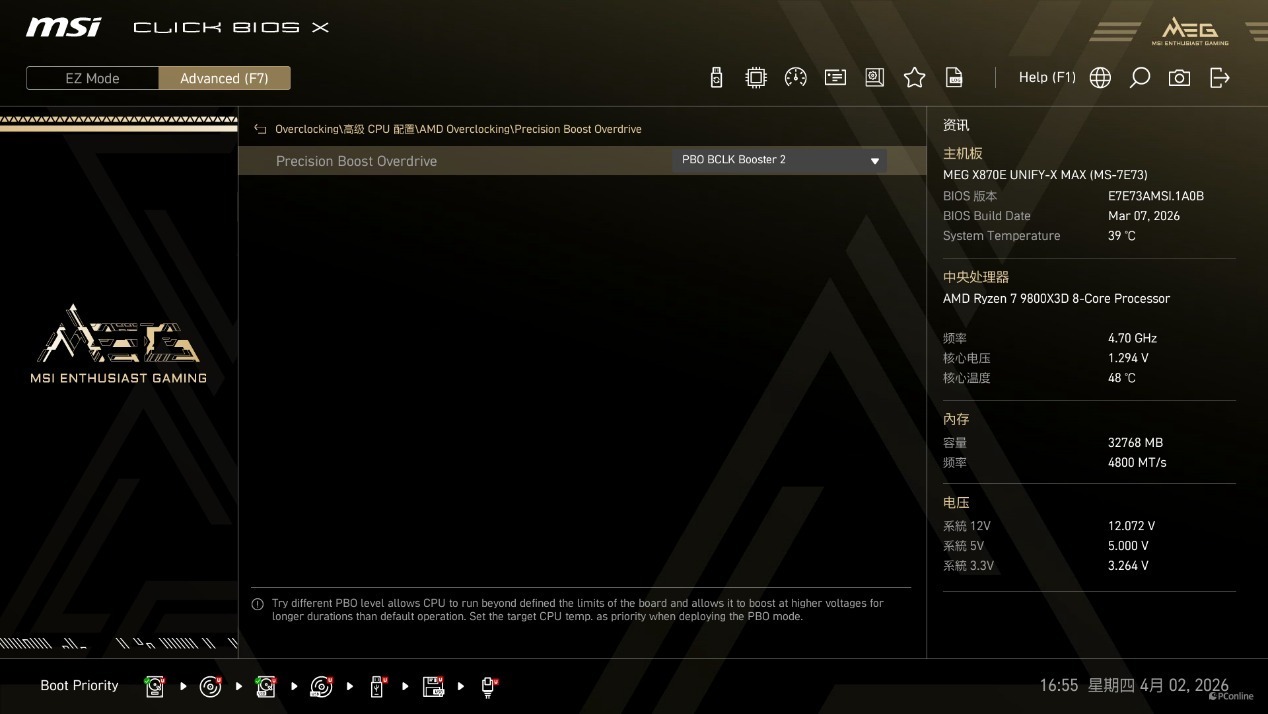
Task: Click the 主机板 section heading
Action: coord(963,154)
